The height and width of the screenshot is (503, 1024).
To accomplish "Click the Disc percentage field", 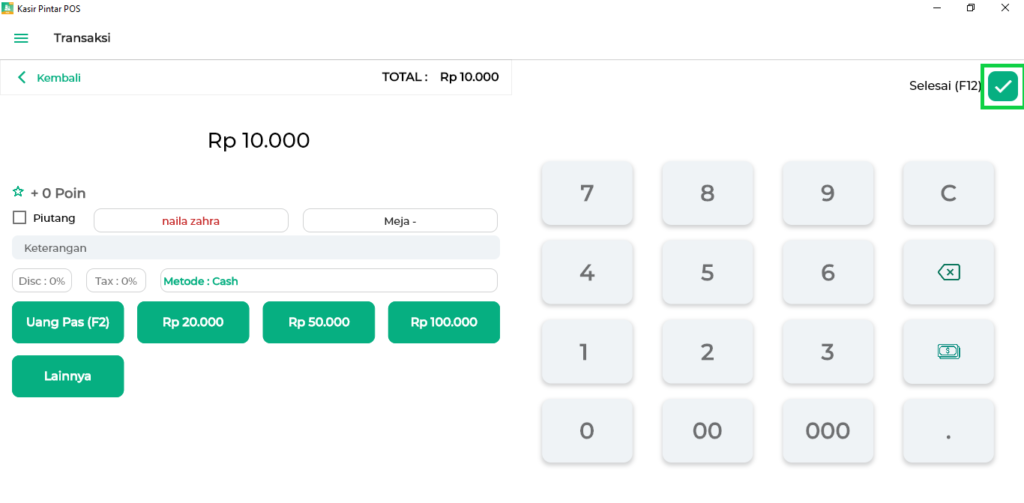I will pyautogui.click(x=42, y=281).
